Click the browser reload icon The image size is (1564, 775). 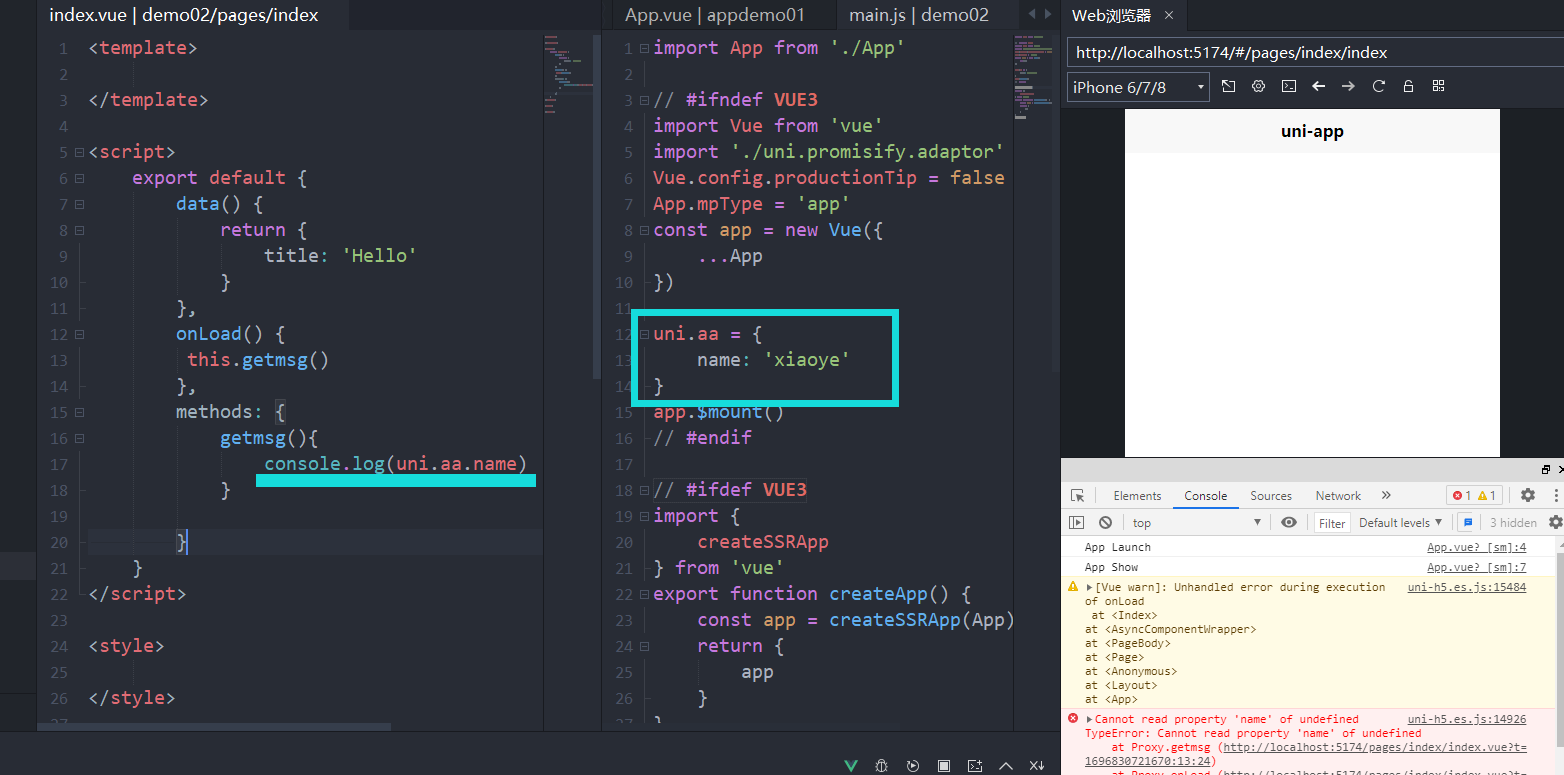(1378, 87)
